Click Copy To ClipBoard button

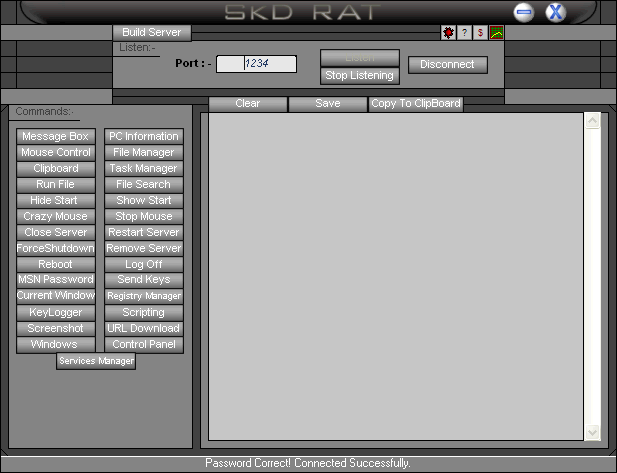(x=415, y=104)
